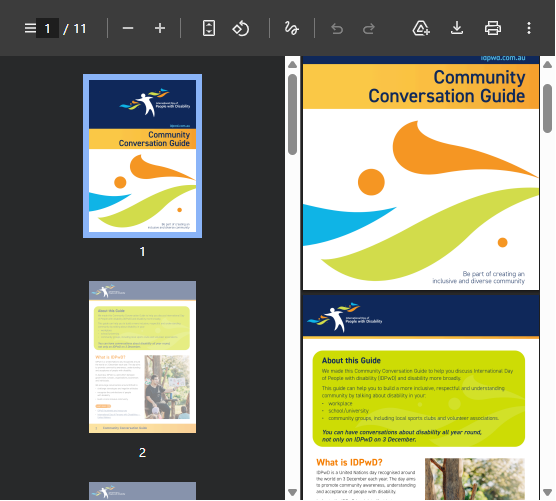Click the page label '1' under thumbnail
The width and height of the screenshot is (556, 501).
coord(143,252)
